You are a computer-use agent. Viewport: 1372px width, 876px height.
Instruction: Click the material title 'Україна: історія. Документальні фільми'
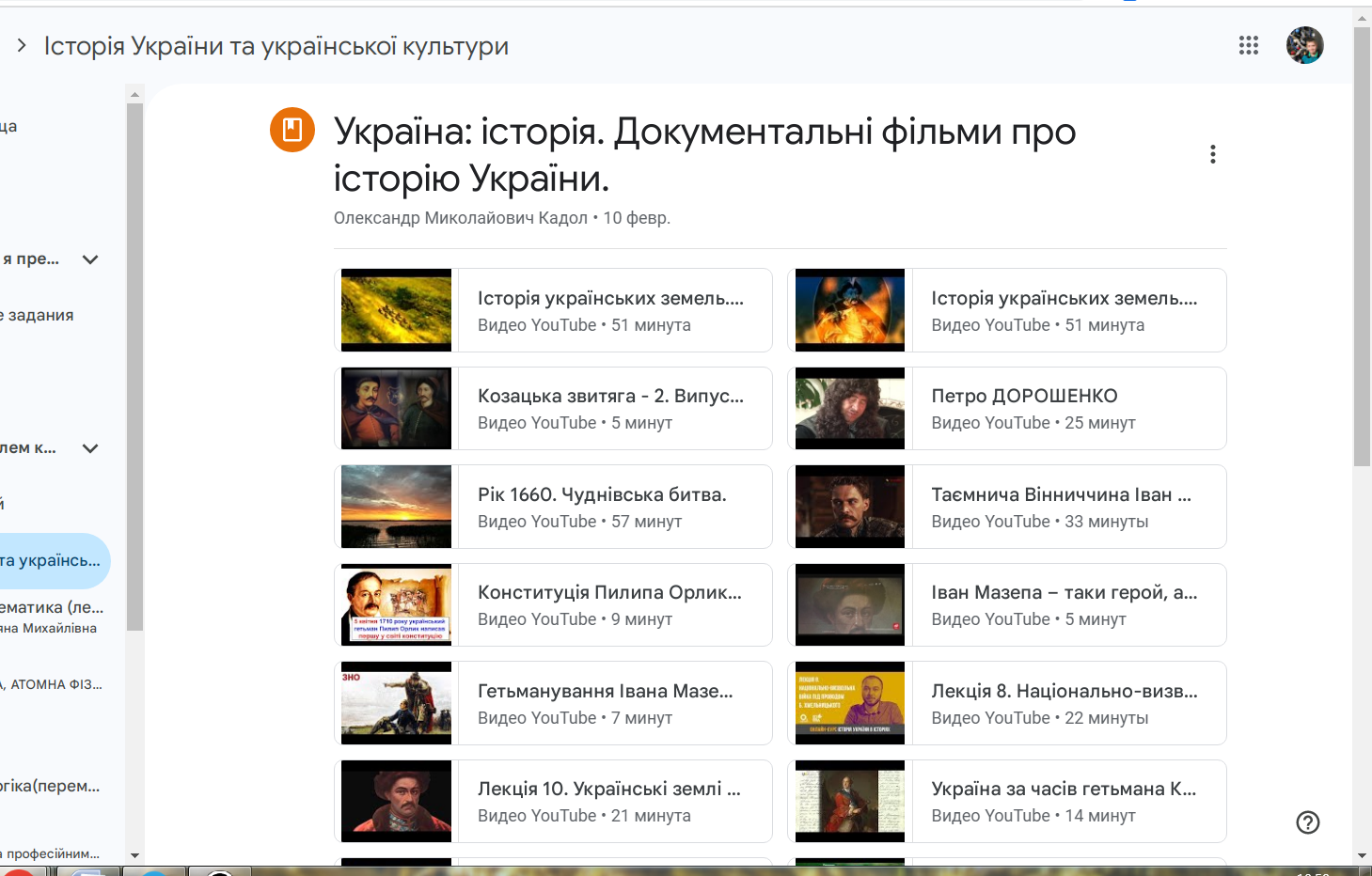(x=705, y=154)
